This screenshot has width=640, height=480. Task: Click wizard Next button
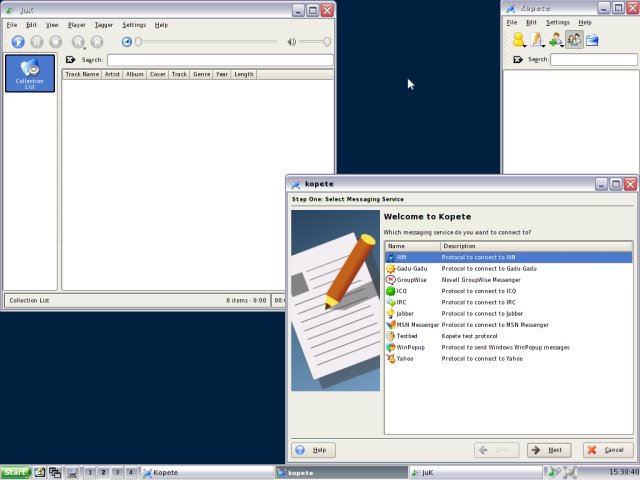click(549, 450)
